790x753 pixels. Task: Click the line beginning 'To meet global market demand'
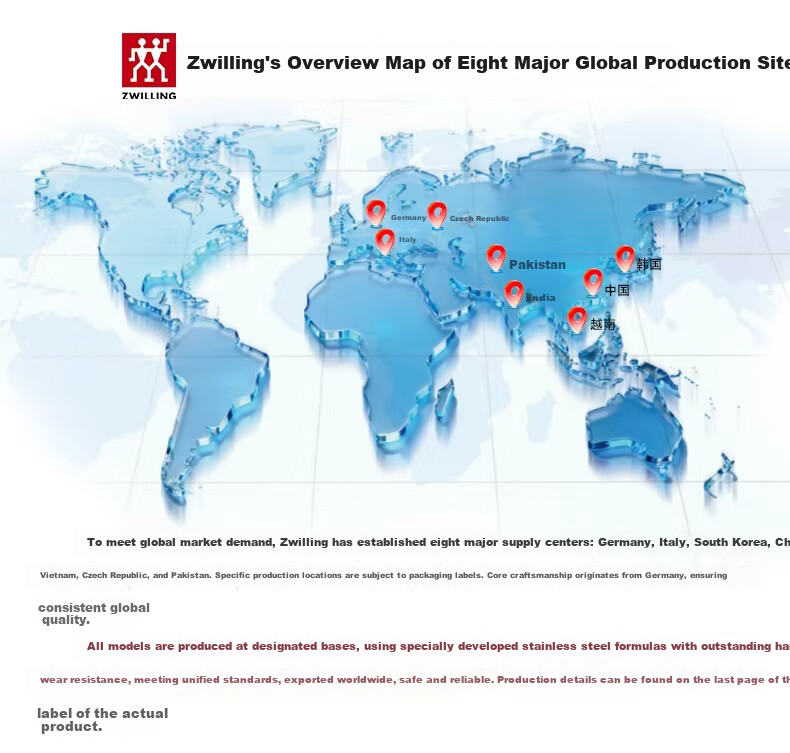tap(438, 542)
